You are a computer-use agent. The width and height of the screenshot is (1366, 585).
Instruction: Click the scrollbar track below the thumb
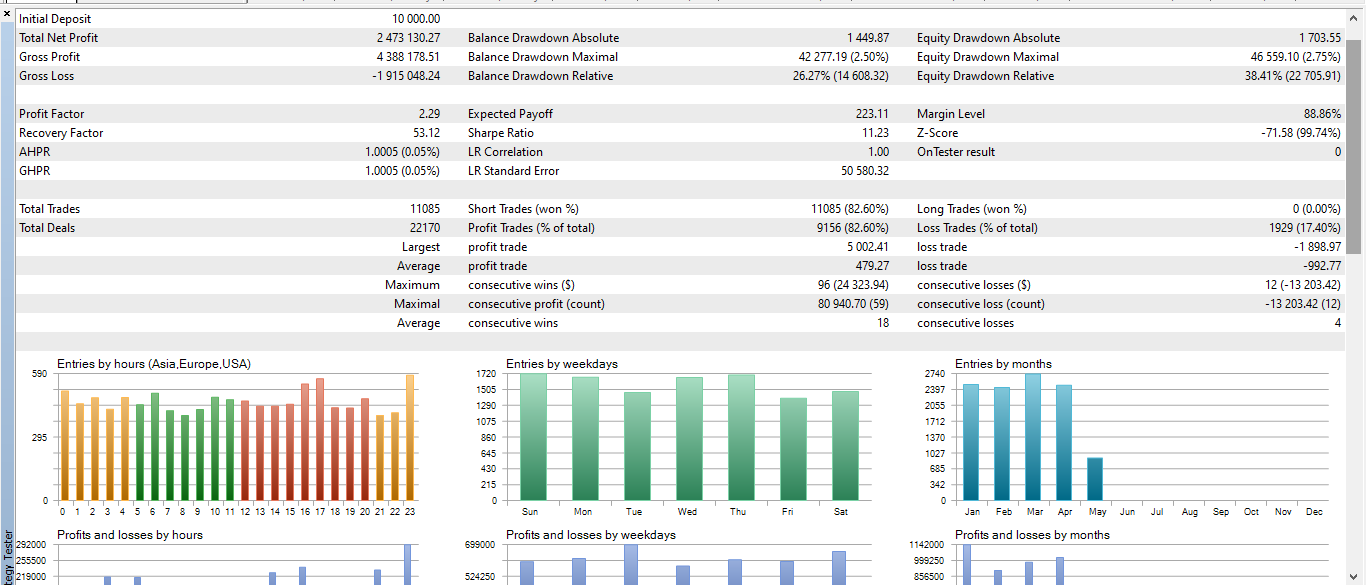pos(1354,420)
